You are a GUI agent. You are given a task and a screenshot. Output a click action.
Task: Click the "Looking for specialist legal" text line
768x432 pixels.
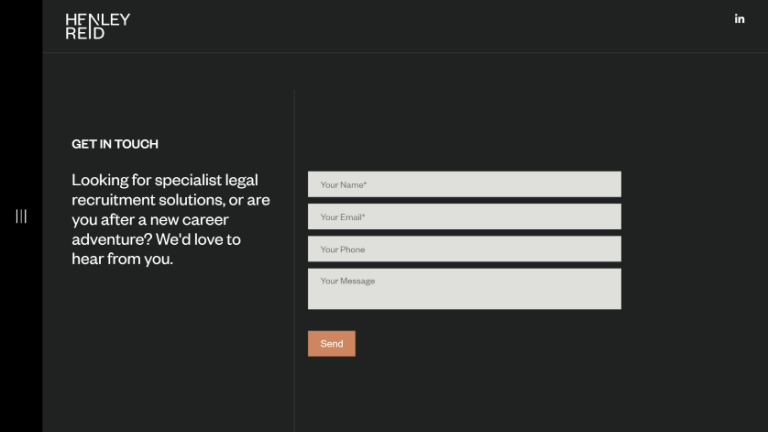165,180
